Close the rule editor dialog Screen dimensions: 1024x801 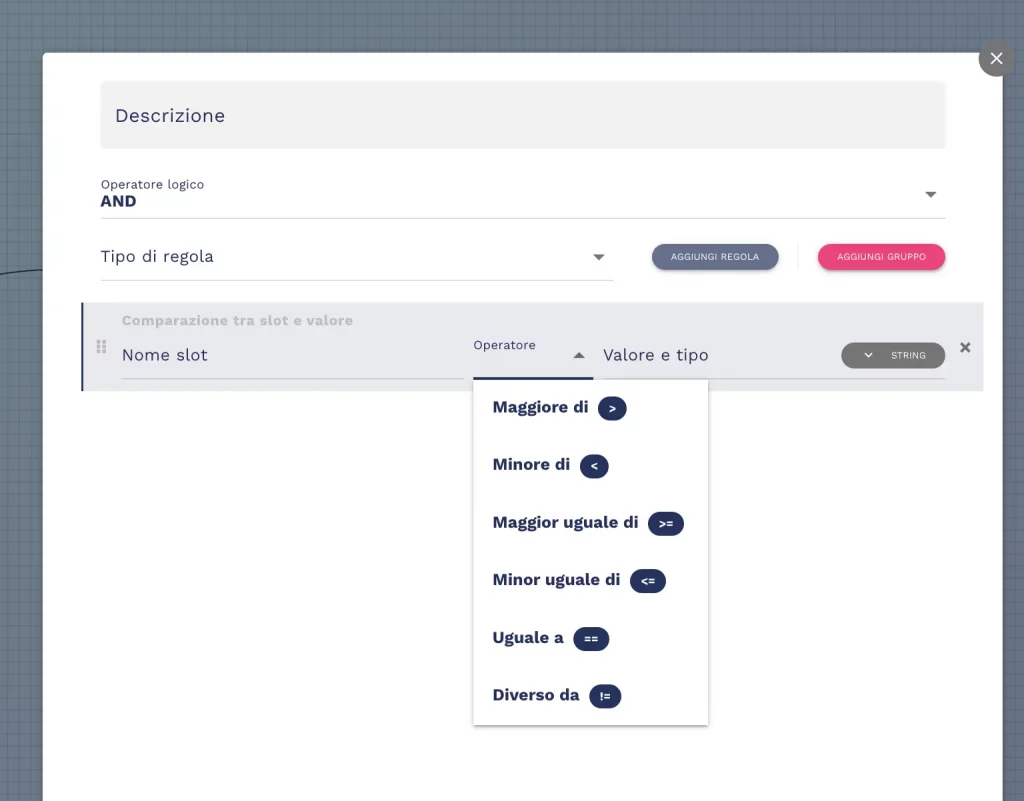point(996,59)
